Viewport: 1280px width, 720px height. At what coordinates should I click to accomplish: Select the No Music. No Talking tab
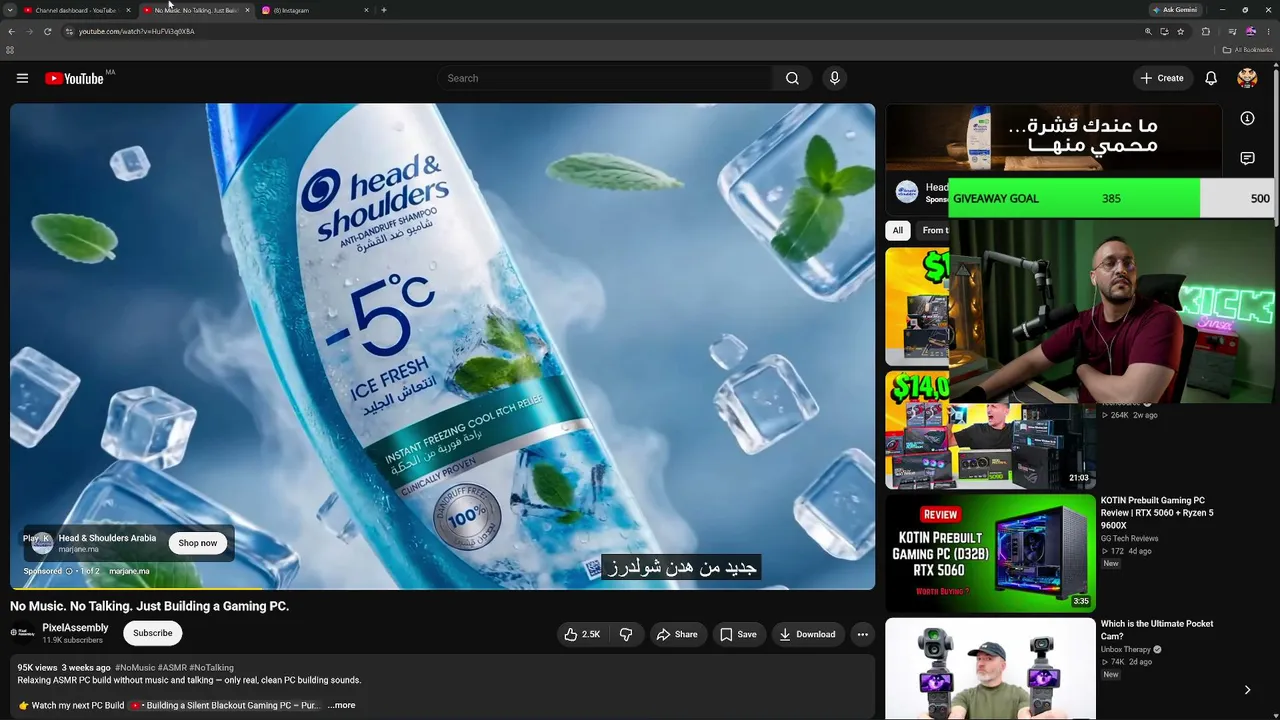pyautogui.click(x=196, y=10)
